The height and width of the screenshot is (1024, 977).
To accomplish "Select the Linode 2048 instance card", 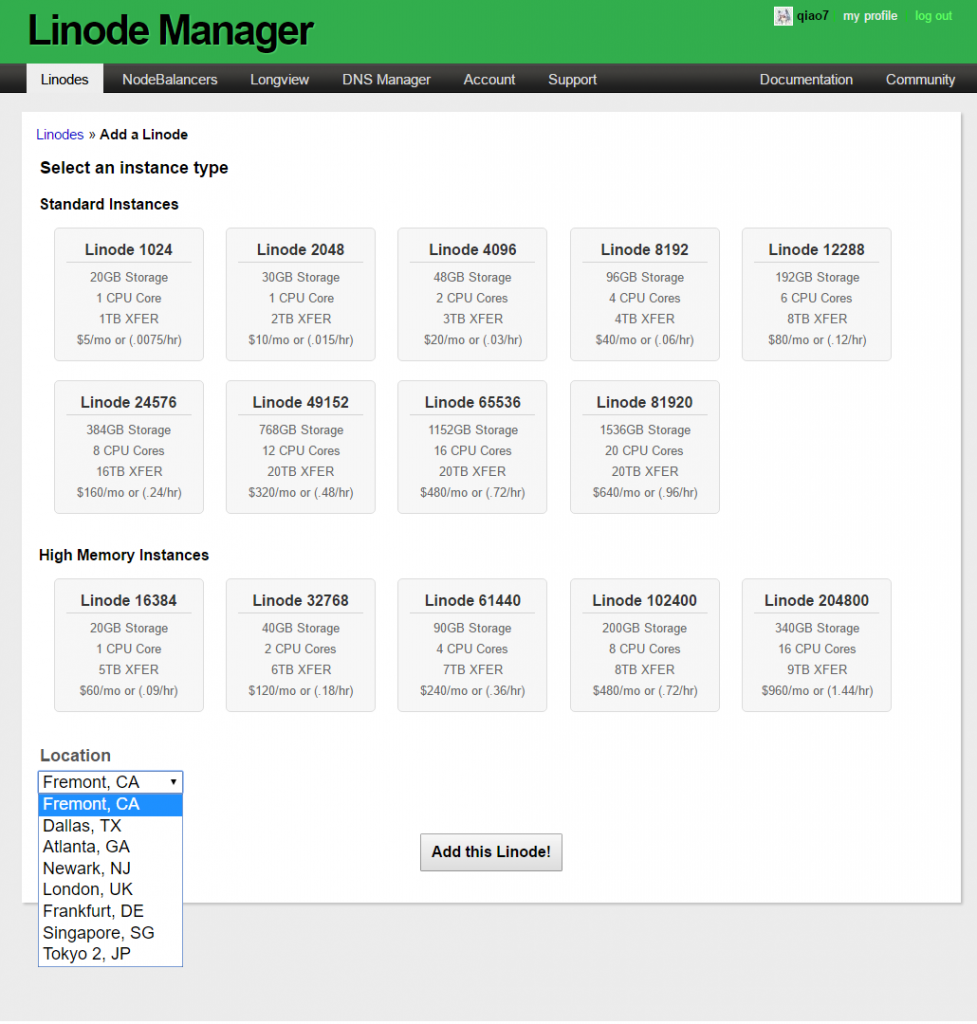I will 300,294.
